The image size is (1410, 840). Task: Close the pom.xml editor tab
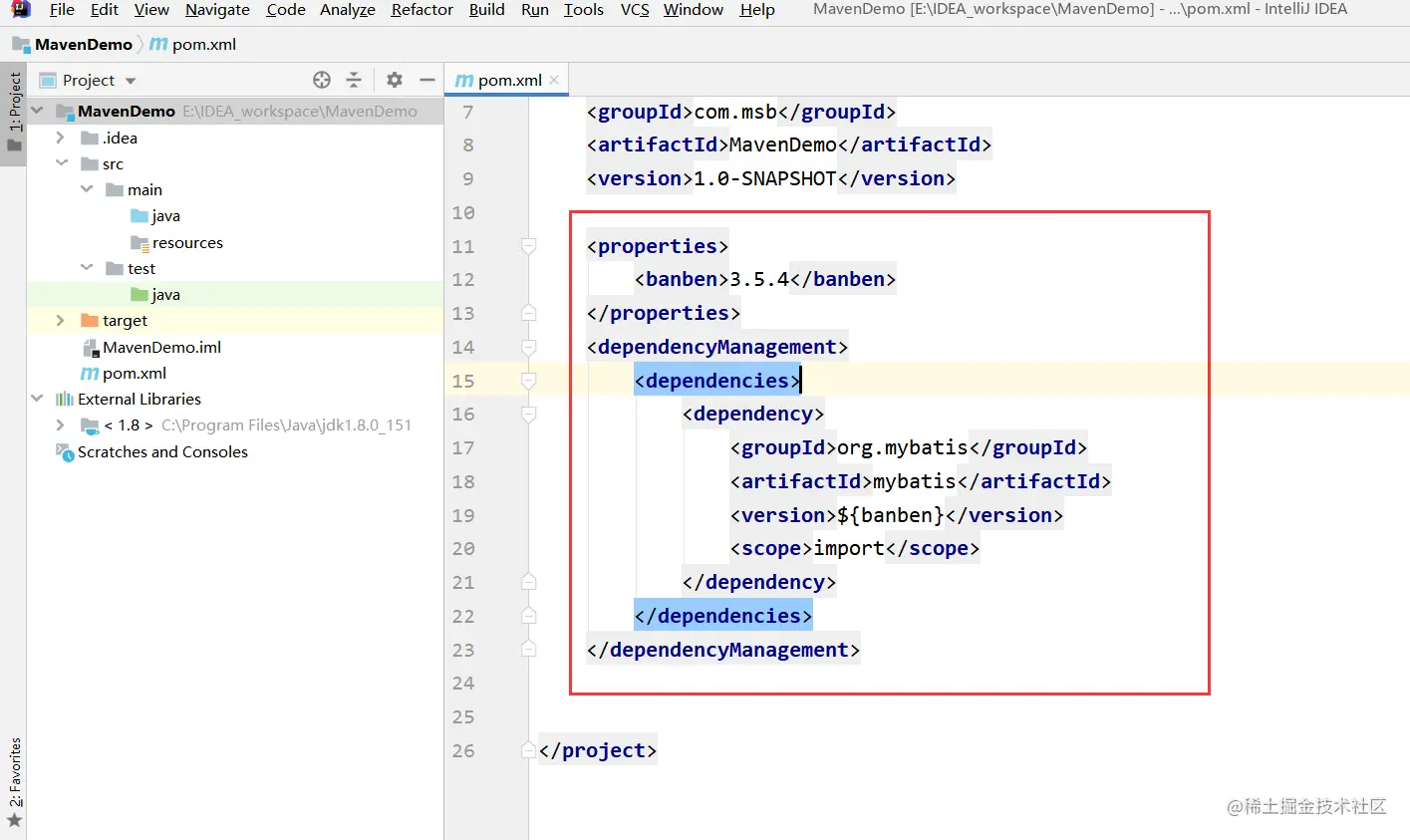554,80
